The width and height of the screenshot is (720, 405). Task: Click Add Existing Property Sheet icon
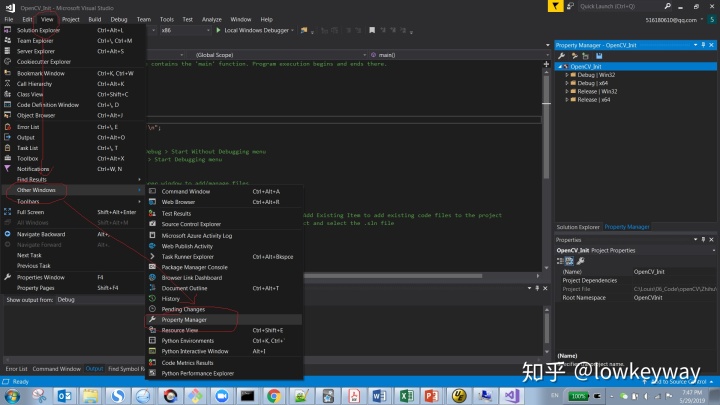[585, 56]
